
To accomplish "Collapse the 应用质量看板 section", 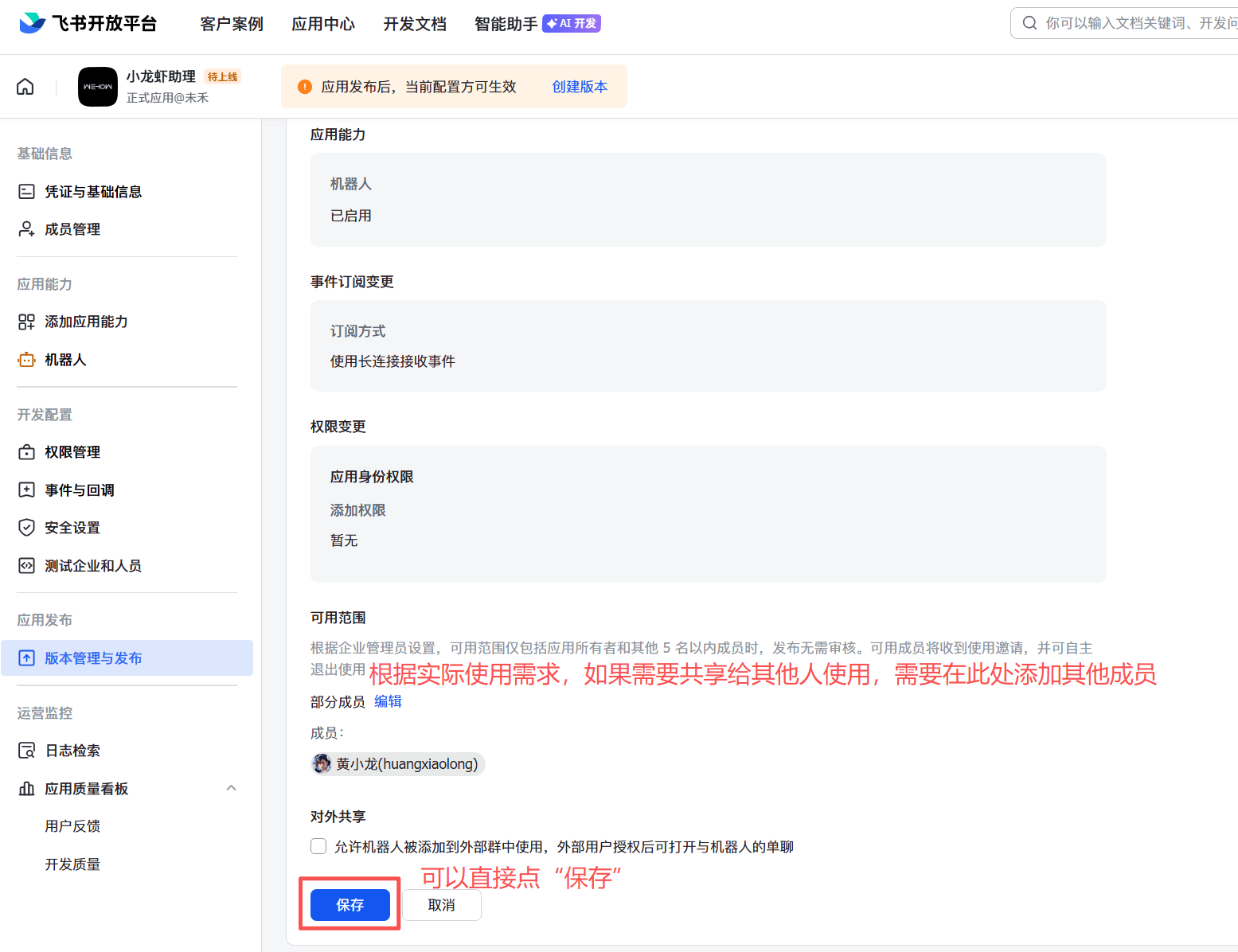I will pyautogui.click(x=231, y=787).
